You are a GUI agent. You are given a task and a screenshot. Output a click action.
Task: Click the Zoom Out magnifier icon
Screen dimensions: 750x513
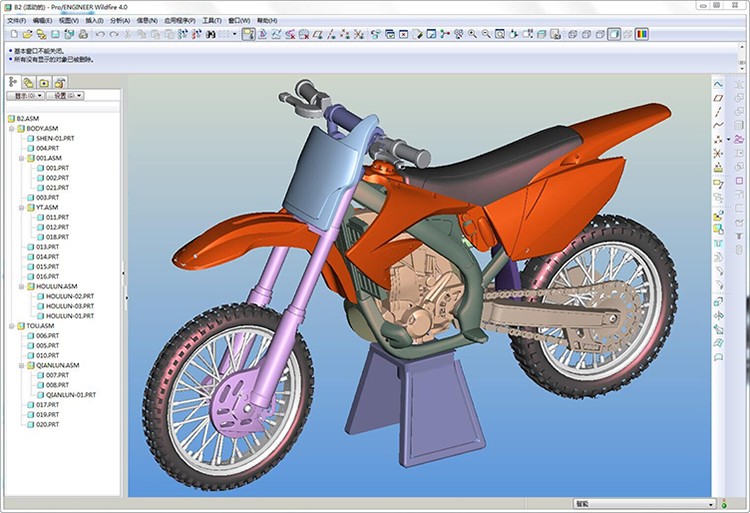(486, 34)
